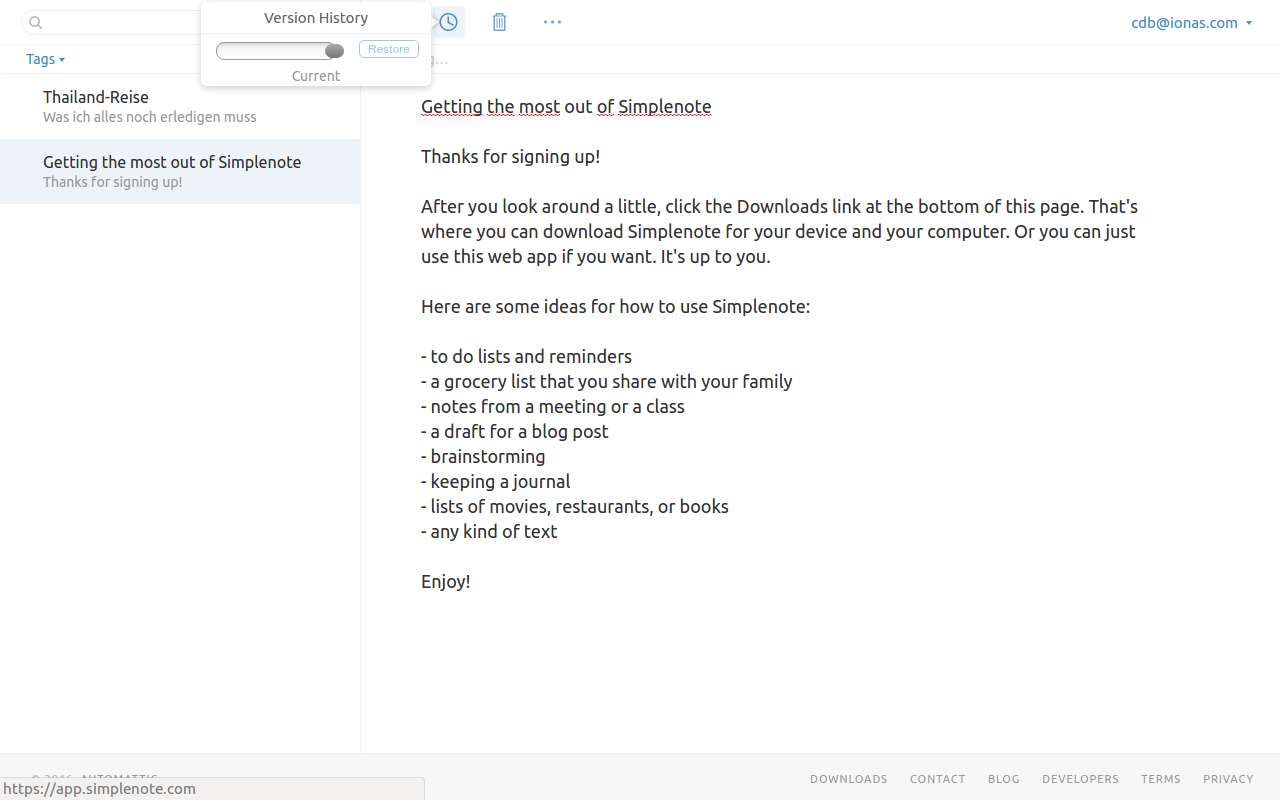
Task: Click the '- to do lists and reminders' line
Action: 526,357
